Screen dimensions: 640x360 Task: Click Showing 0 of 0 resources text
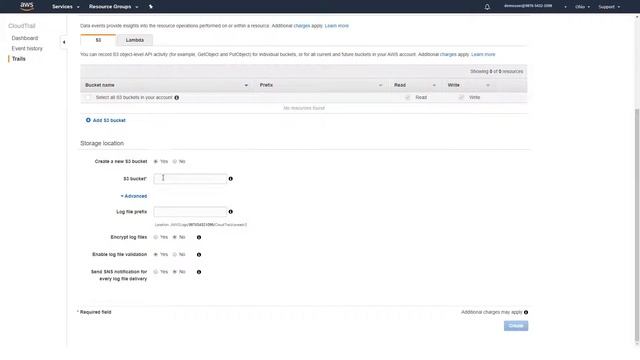496,71
